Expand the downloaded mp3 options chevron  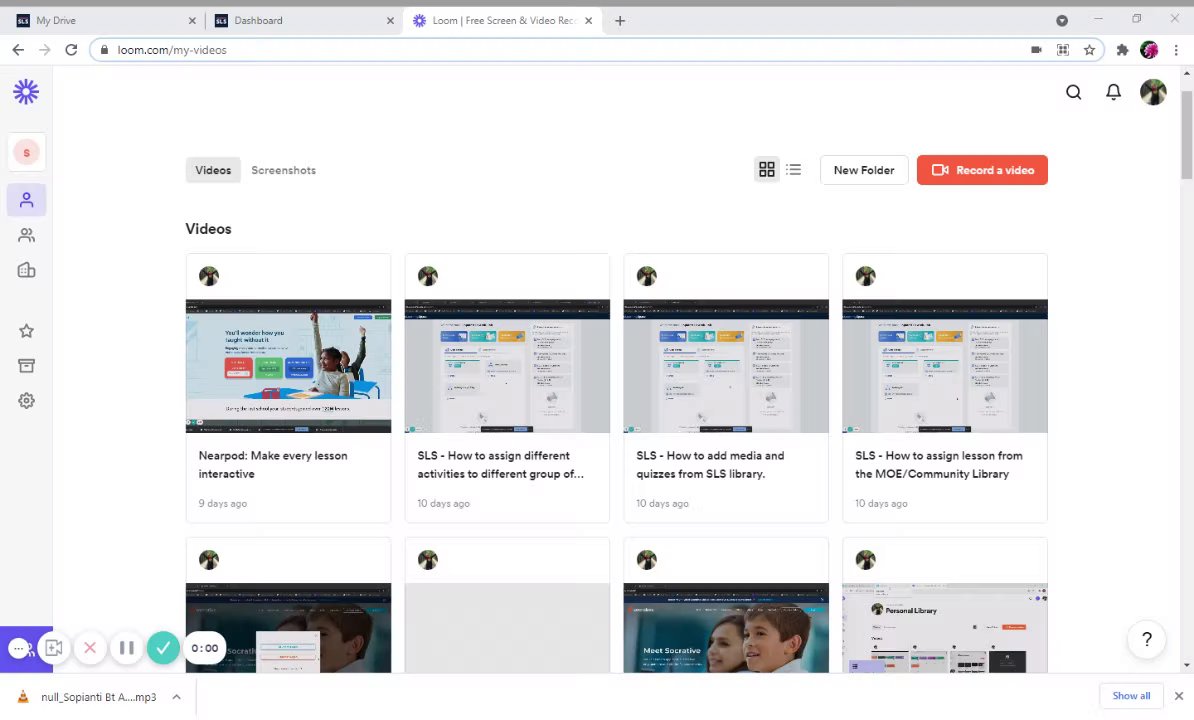pos(176,696)
